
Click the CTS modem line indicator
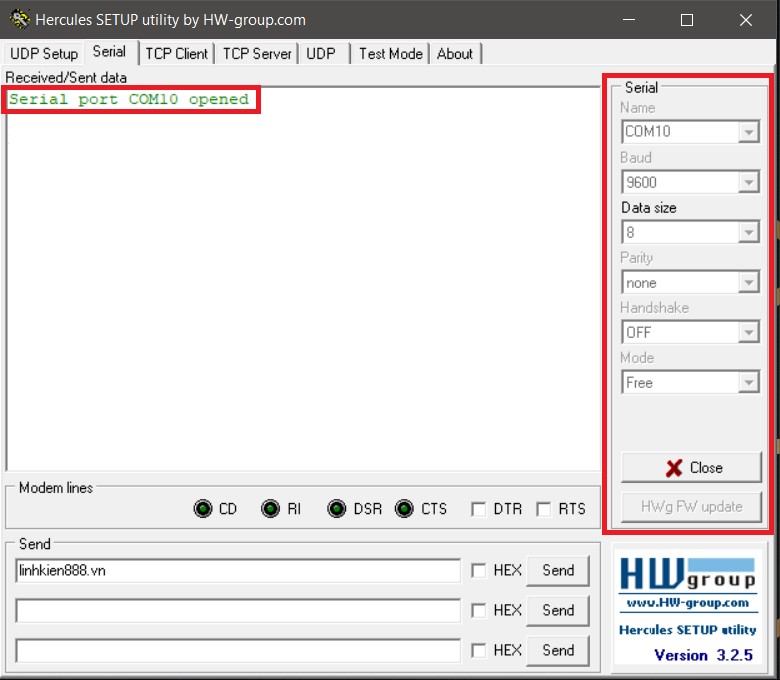404,508
